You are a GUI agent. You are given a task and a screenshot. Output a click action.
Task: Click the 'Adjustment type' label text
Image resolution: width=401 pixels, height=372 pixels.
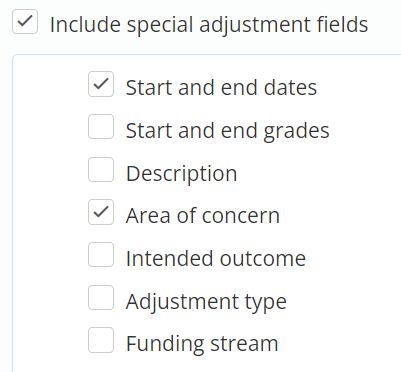pyautogui.click(x=206, y=302)
